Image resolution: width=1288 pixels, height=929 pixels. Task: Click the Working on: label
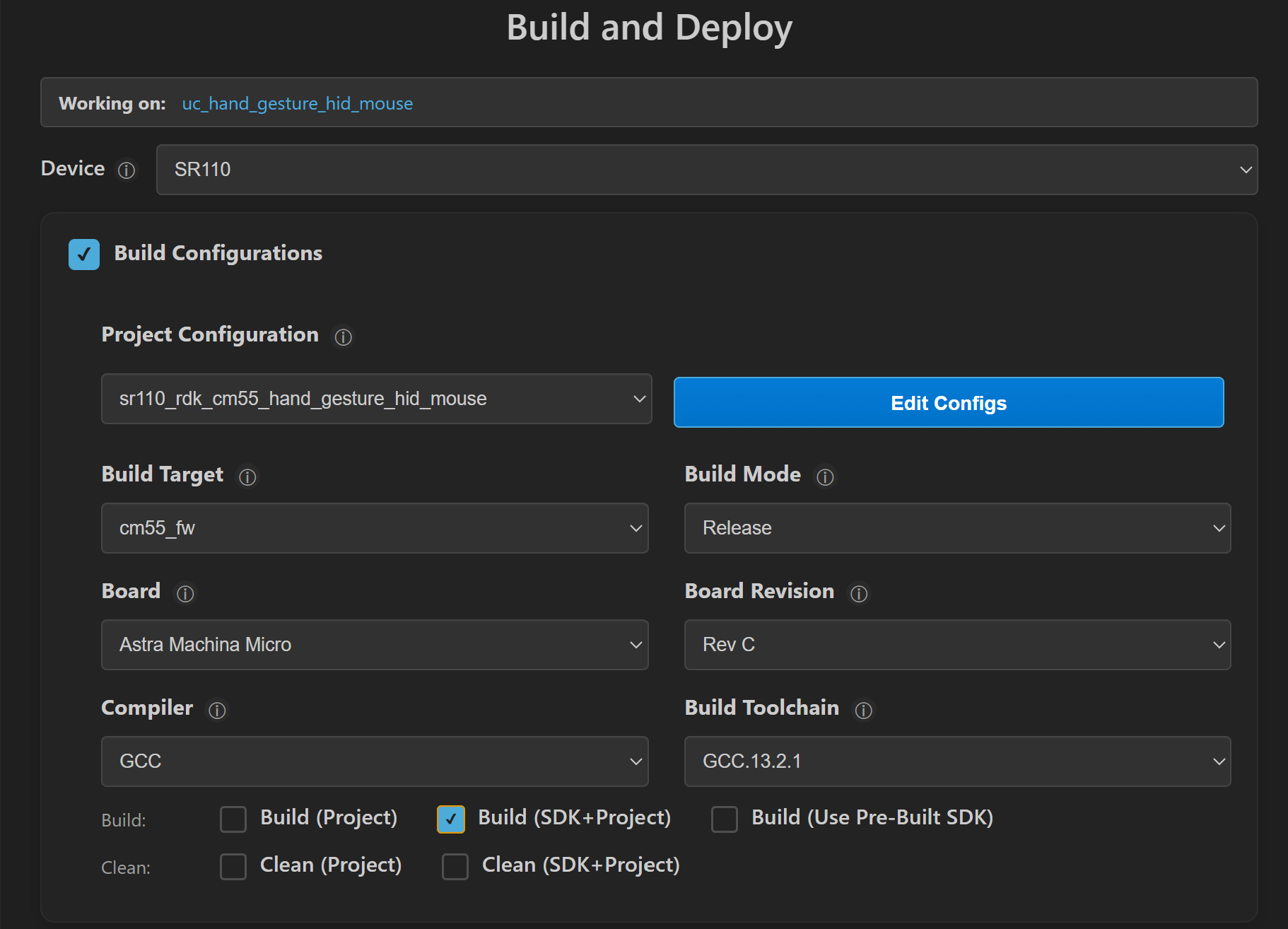tap(112, 103)
